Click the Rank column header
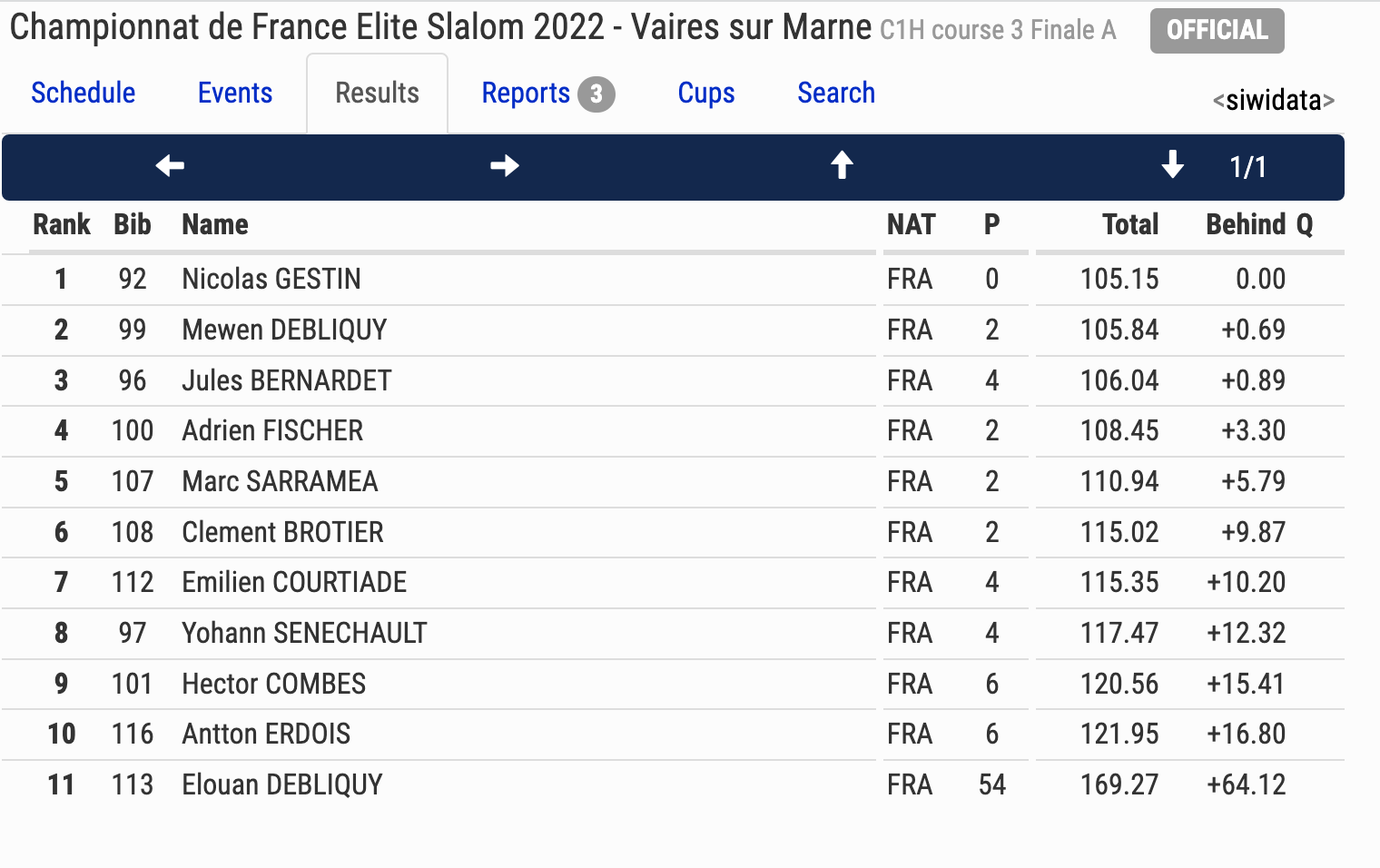The image size is (1380, 868). click(x=62, y=224)
